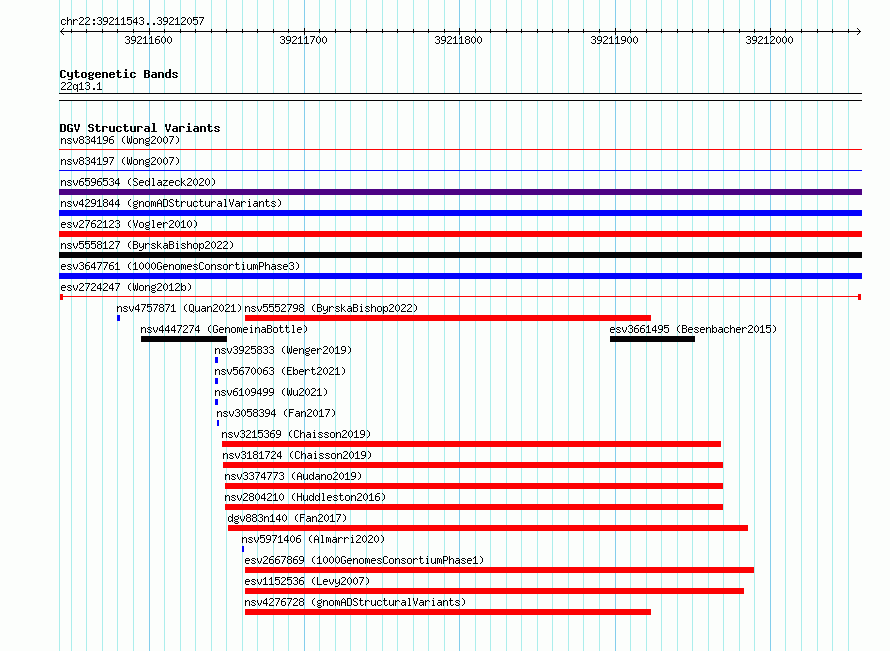The height and width of the screenshot is (651, 890).
Task: Open esv3647761 (1000GenomesConsortiumPhase3) label
Action: click(x=180, y=266)
